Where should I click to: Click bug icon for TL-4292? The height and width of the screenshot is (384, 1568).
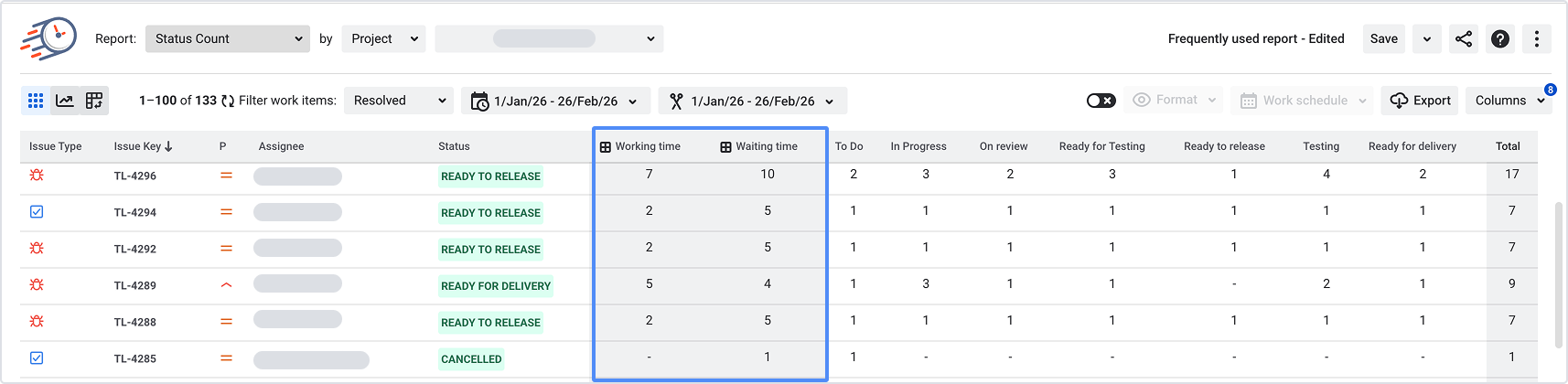37,248
